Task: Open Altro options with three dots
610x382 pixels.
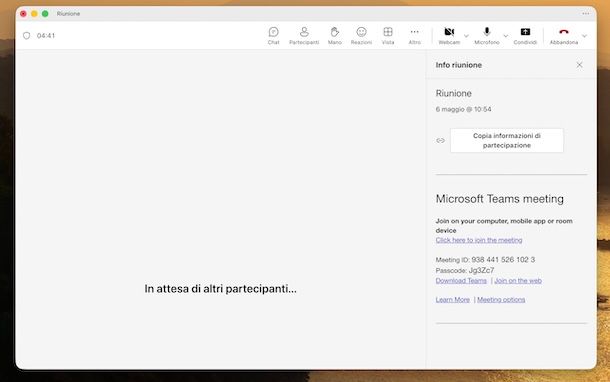Action: click(415, 35)
